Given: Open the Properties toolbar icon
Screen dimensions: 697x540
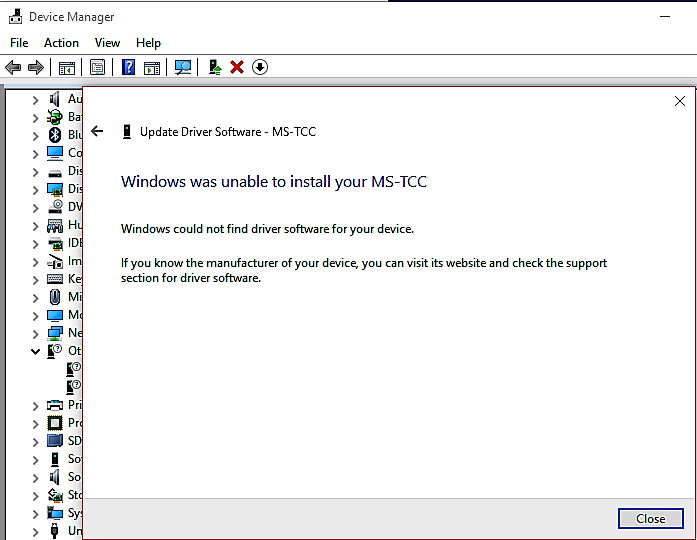Looking at the screenshot, I should point(97,68).
